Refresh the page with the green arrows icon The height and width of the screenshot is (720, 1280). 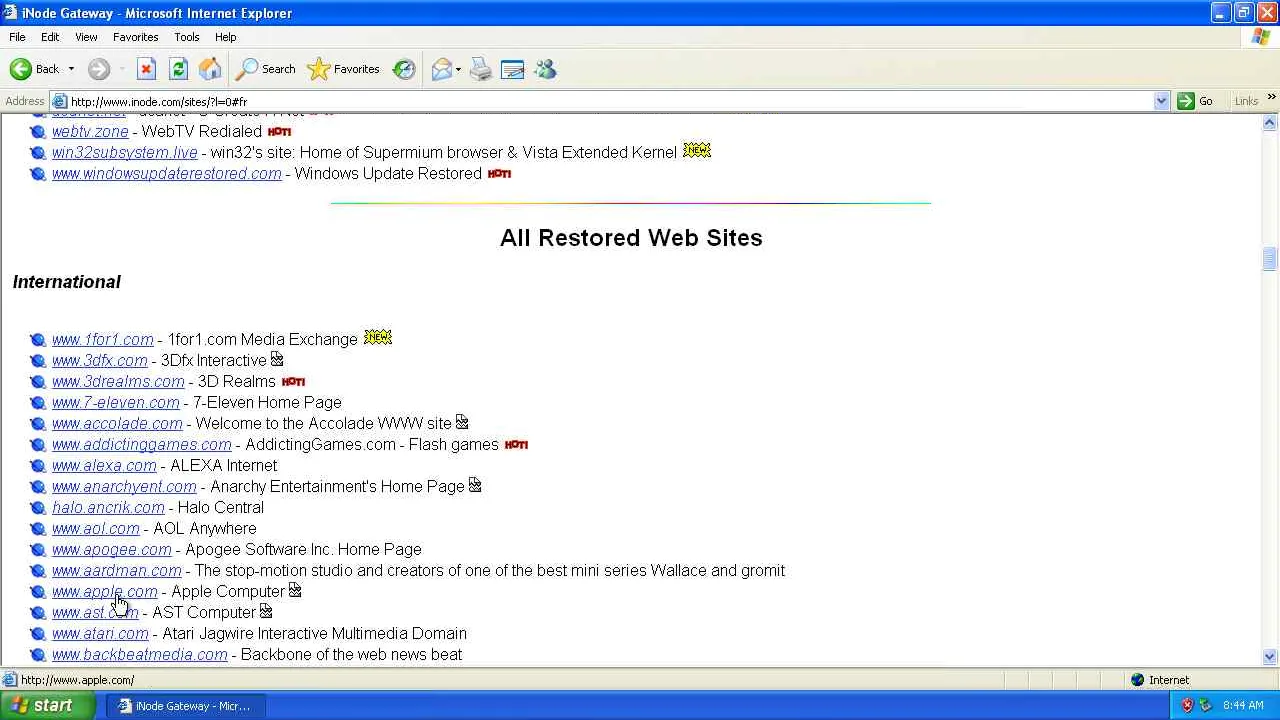point(178,69)
